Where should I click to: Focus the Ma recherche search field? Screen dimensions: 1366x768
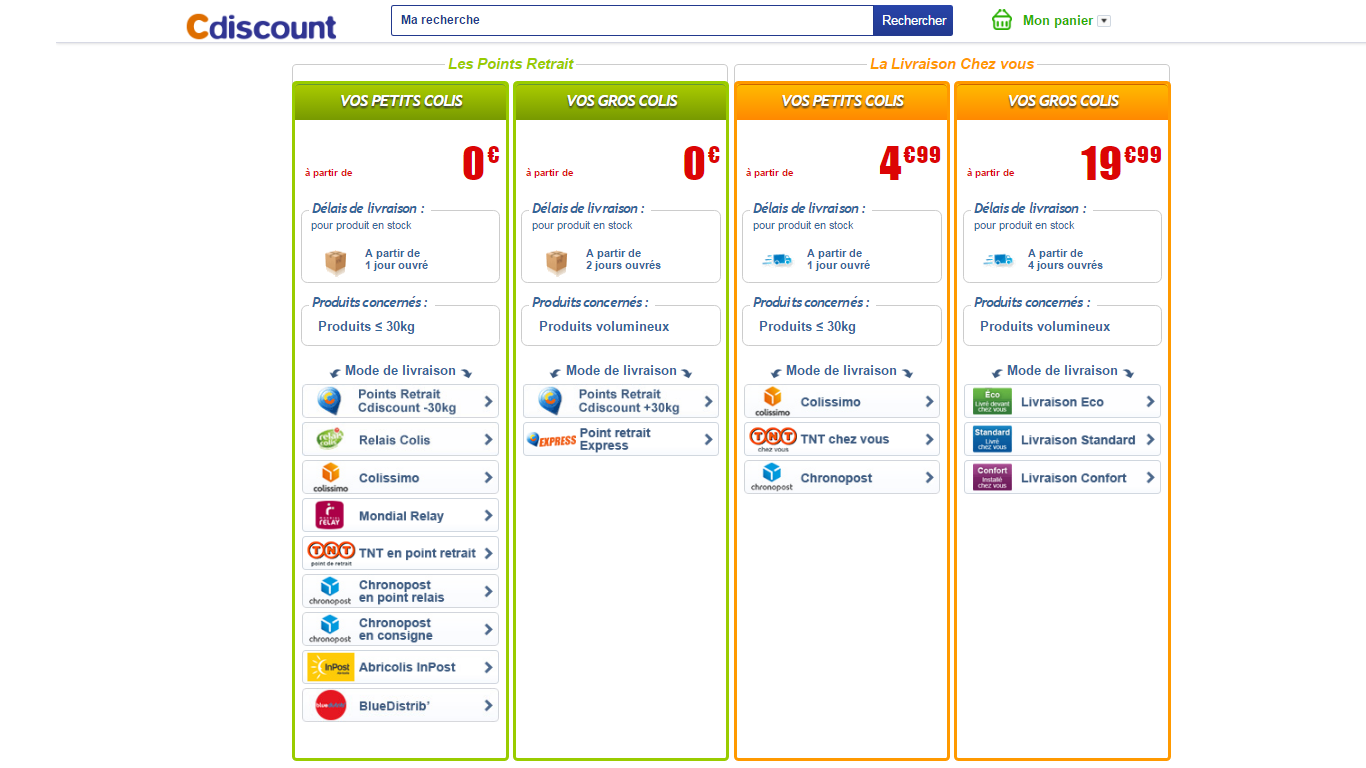[632, 20]
